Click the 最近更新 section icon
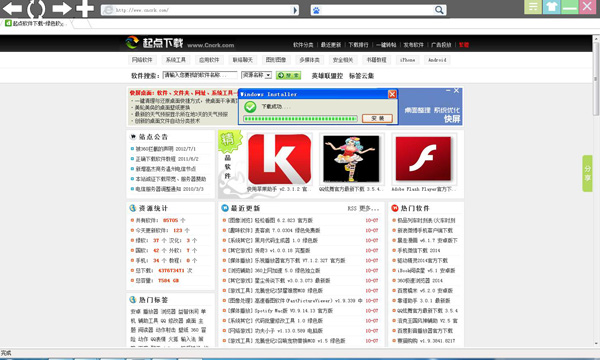 225,208
